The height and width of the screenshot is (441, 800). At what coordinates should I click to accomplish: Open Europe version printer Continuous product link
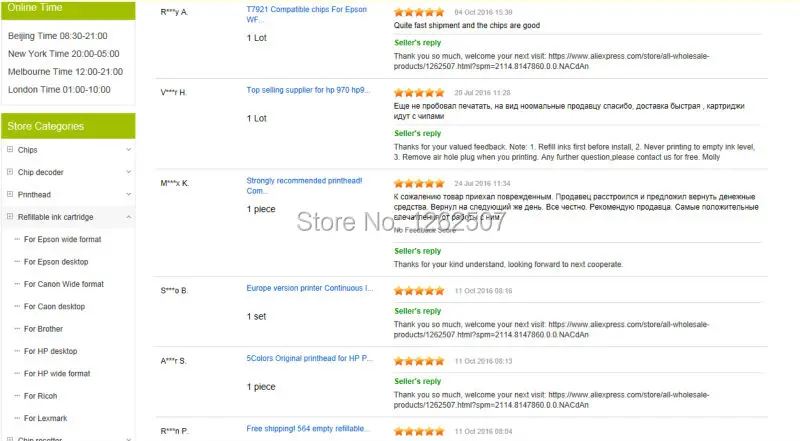(310, 288)
